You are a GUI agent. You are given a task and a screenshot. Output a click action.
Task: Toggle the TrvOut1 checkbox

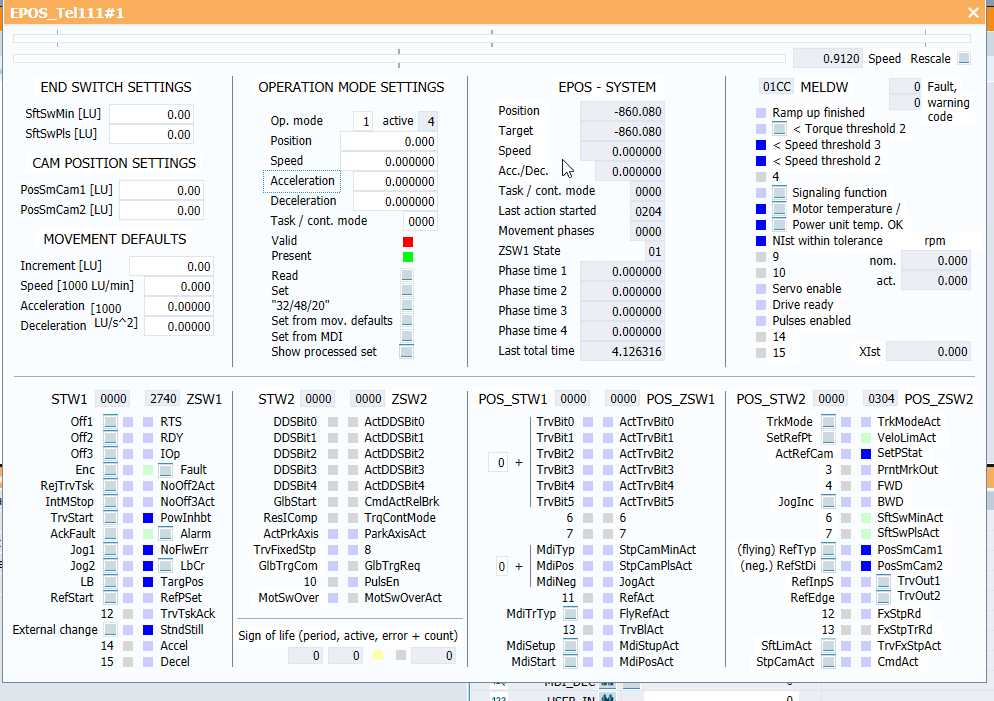(884, 581)
